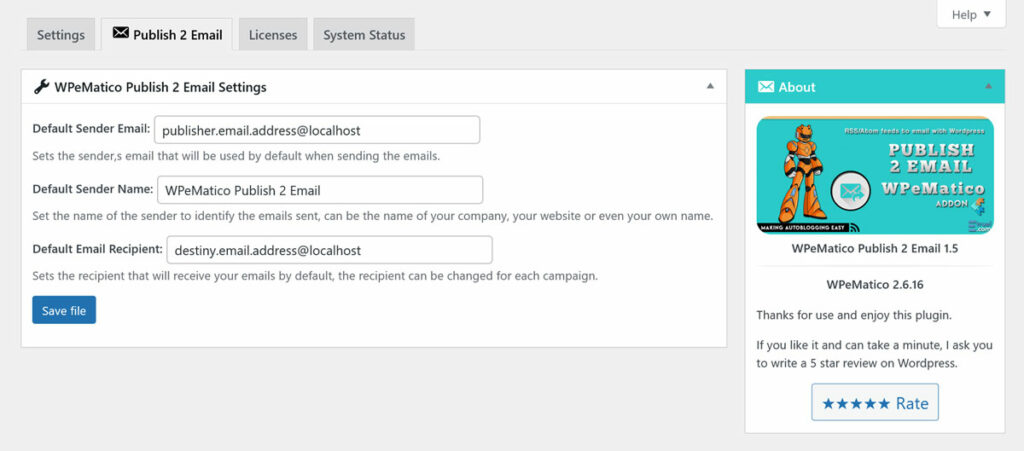1024x451 pixels.
Task: Click the five star Rate button
Action: 875,403
